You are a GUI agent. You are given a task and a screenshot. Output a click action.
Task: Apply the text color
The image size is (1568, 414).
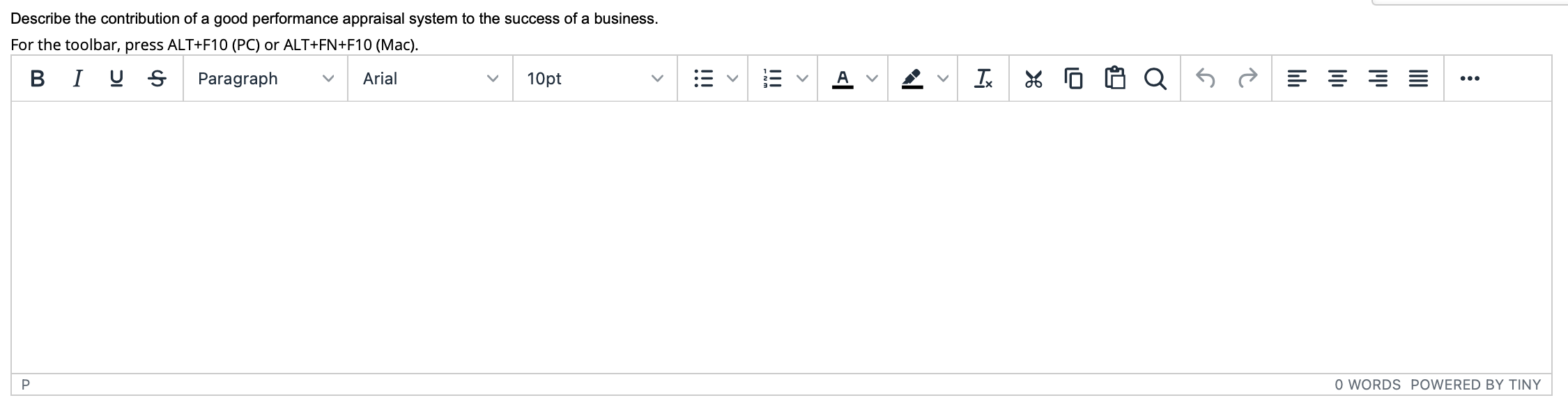[x=843, y=79]
